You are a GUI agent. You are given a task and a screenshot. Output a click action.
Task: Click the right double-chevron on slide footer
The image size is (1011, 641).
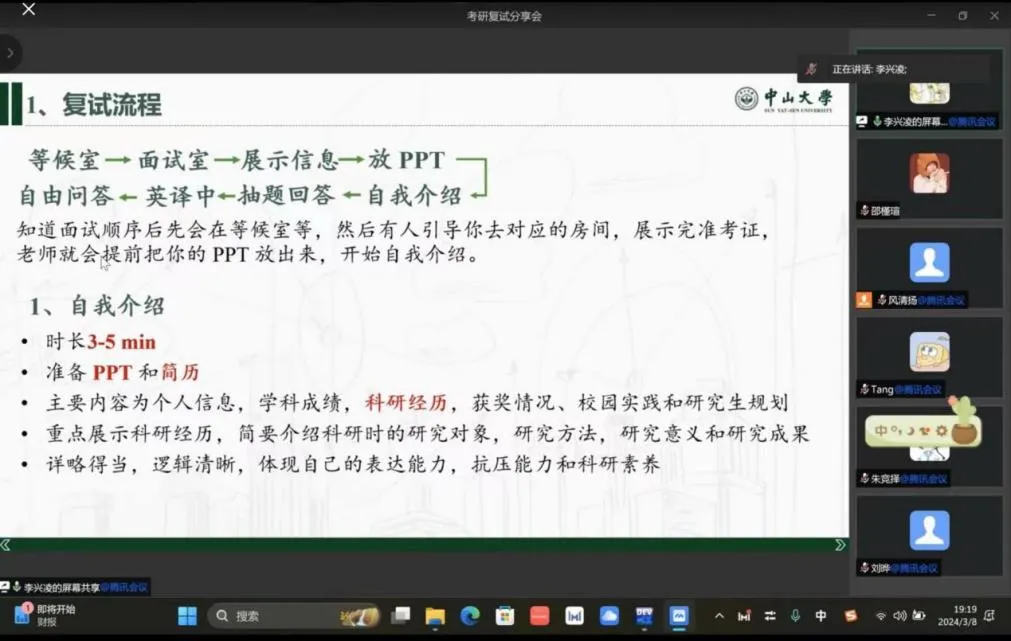pos(840,545)
